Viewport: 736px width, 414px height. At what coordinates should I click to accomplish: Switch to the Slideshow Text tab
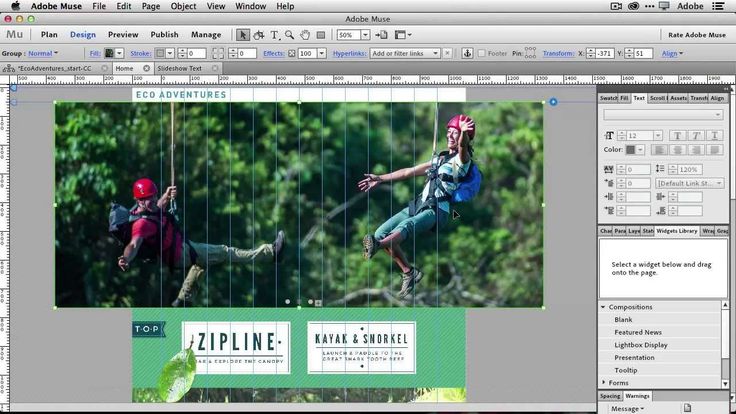coord(180,69)
